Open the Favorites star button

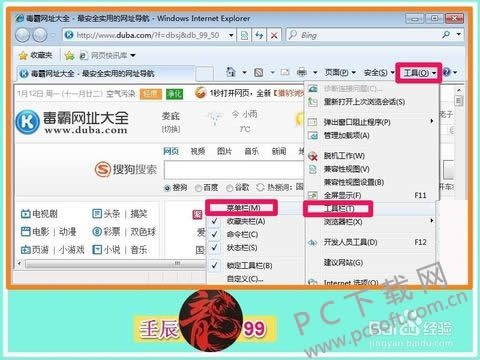coord(35,55)
